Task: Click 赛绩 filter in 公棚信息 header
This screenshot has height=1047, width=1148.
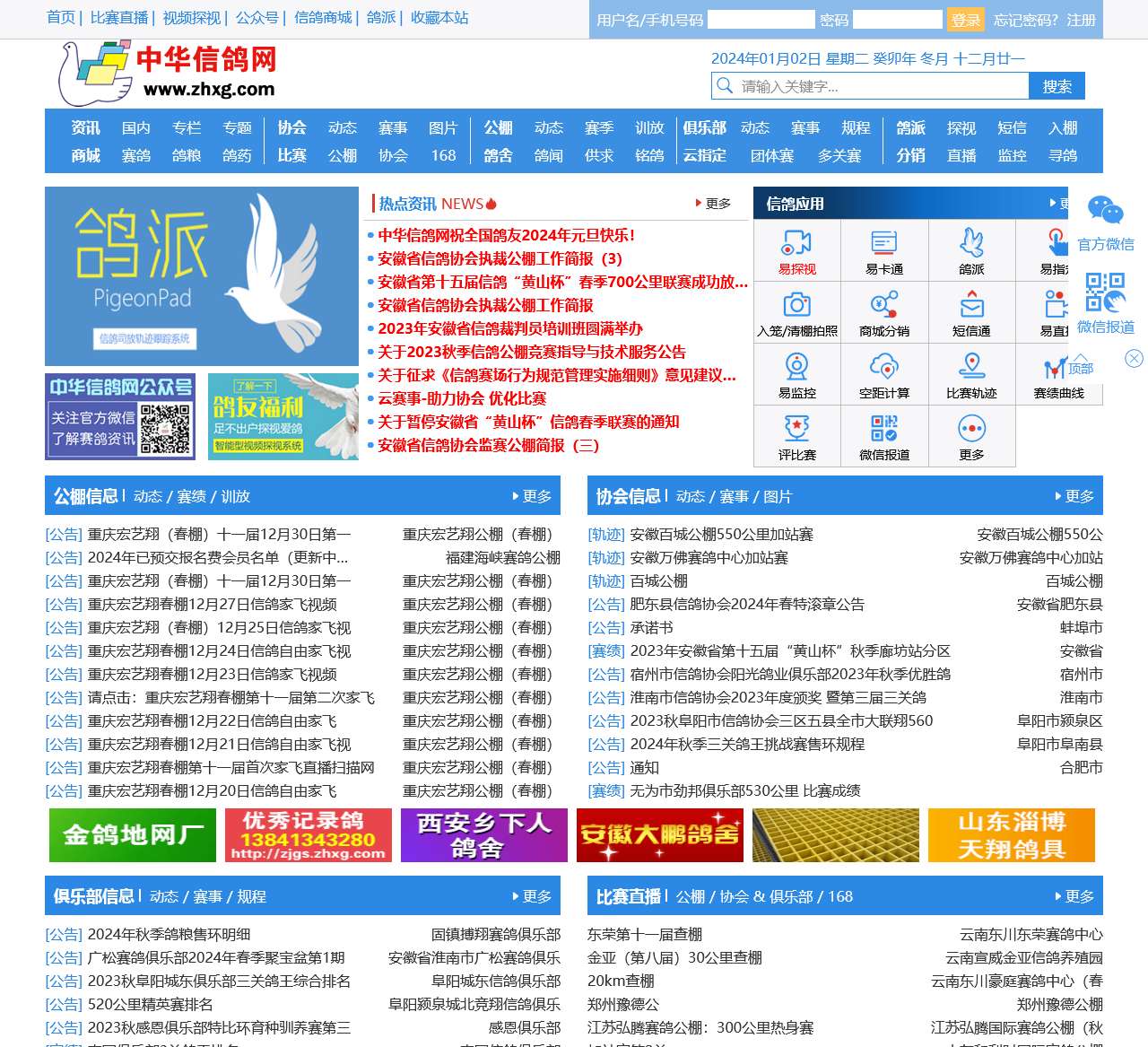Action: pos(191,496)
